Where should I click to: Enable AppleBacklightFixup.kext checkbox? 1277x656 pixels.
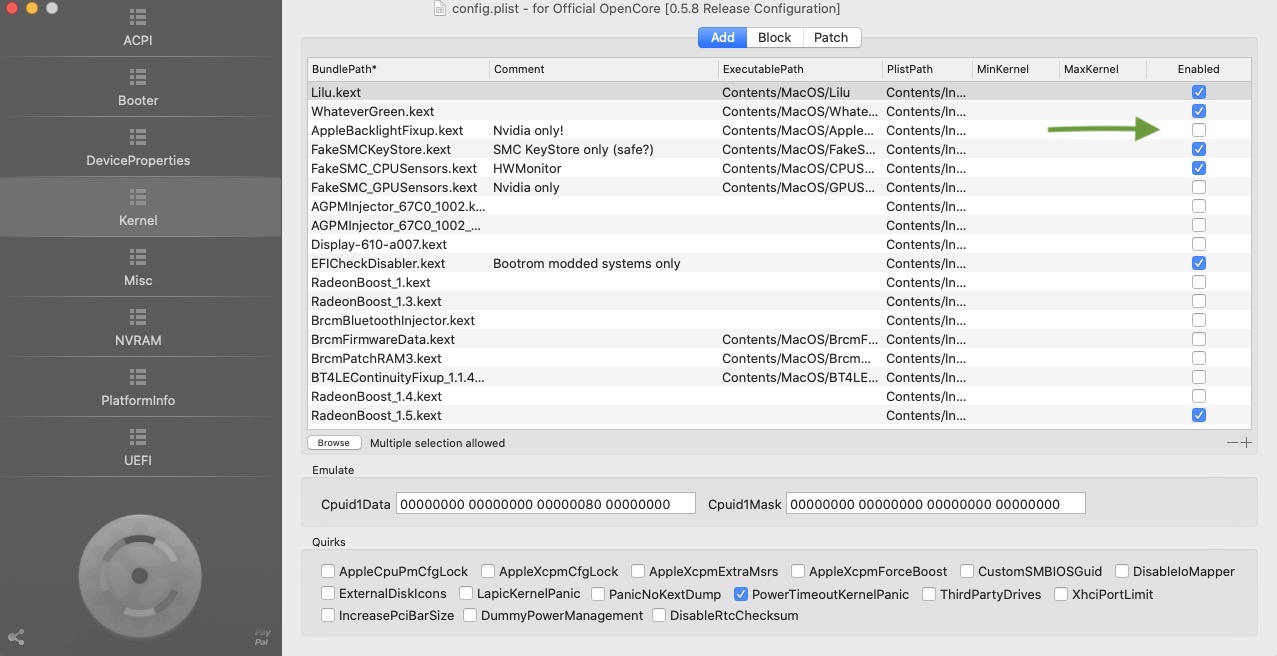point(1199,130)
